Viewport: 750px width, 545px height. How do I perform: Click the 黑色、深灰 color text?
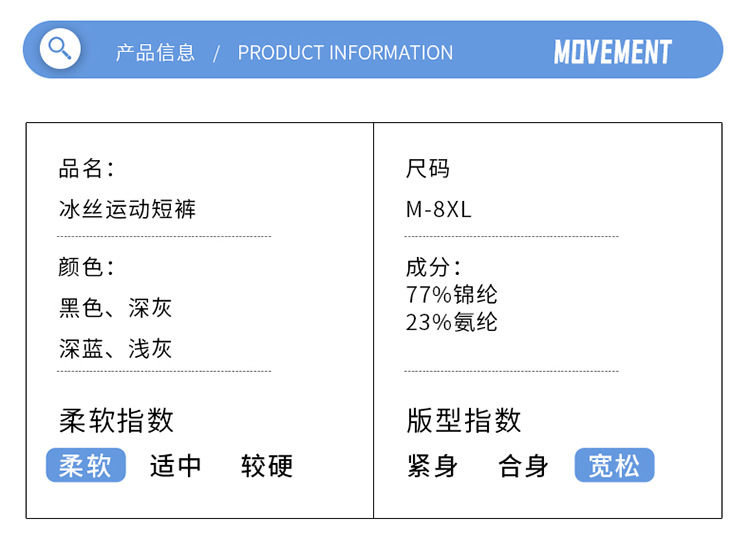(x=115, y=308)
